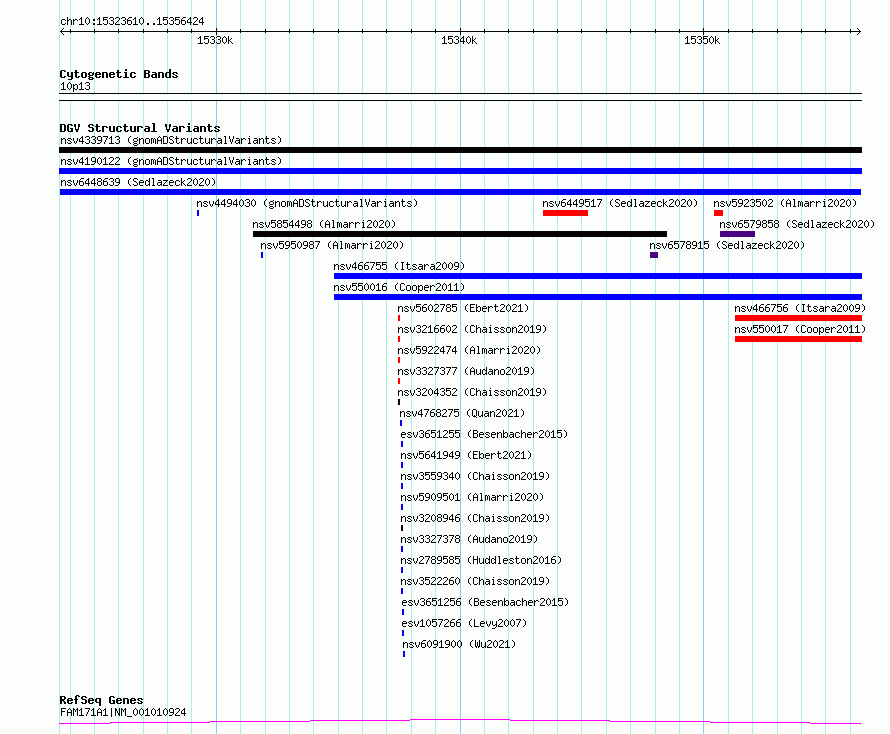
Task: Open the nsv4190122 (gnomADStructuralVariants) label
Action: [x=171, y=161]
